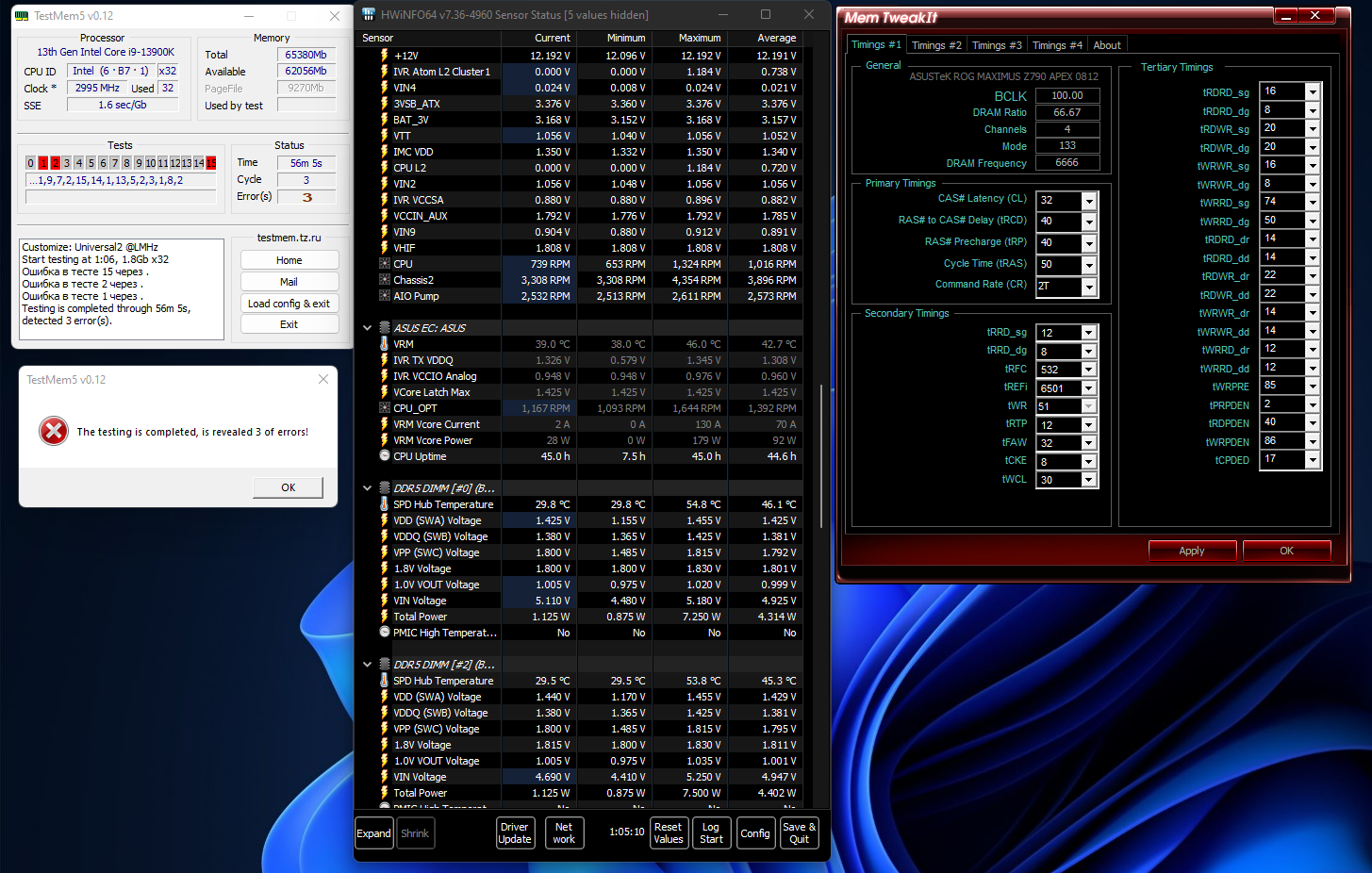1372x873 pixels.
Task: Open the tWRPRE dropdown
Action: (1313, 386)
